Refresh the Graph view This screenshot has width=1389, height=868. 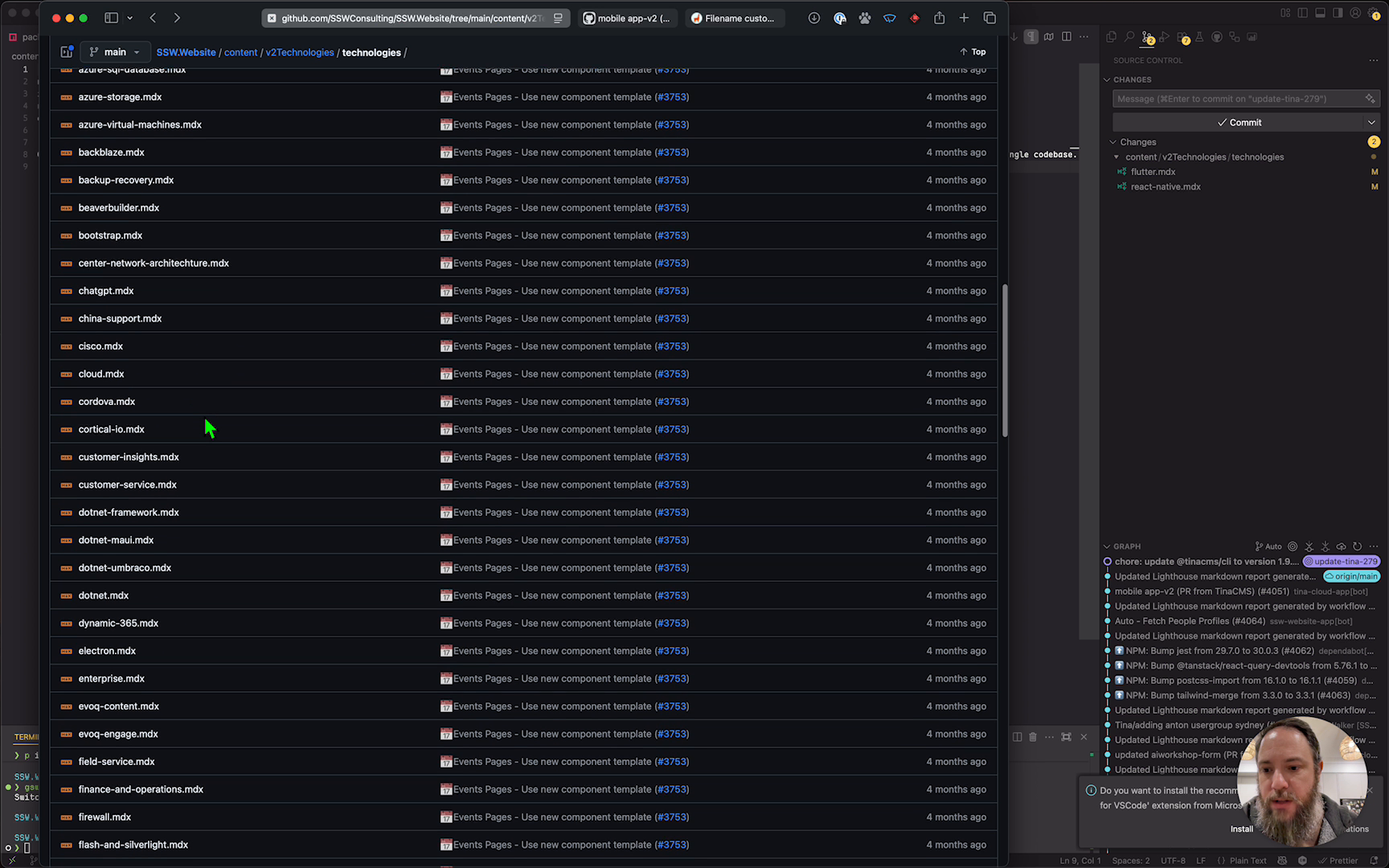(1357, 547)
